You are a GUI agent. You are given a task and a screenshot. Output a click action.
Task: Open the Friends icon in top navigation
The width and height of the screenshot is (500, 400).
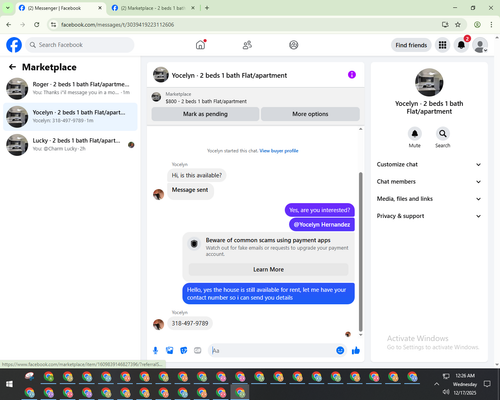coord(247,45)
